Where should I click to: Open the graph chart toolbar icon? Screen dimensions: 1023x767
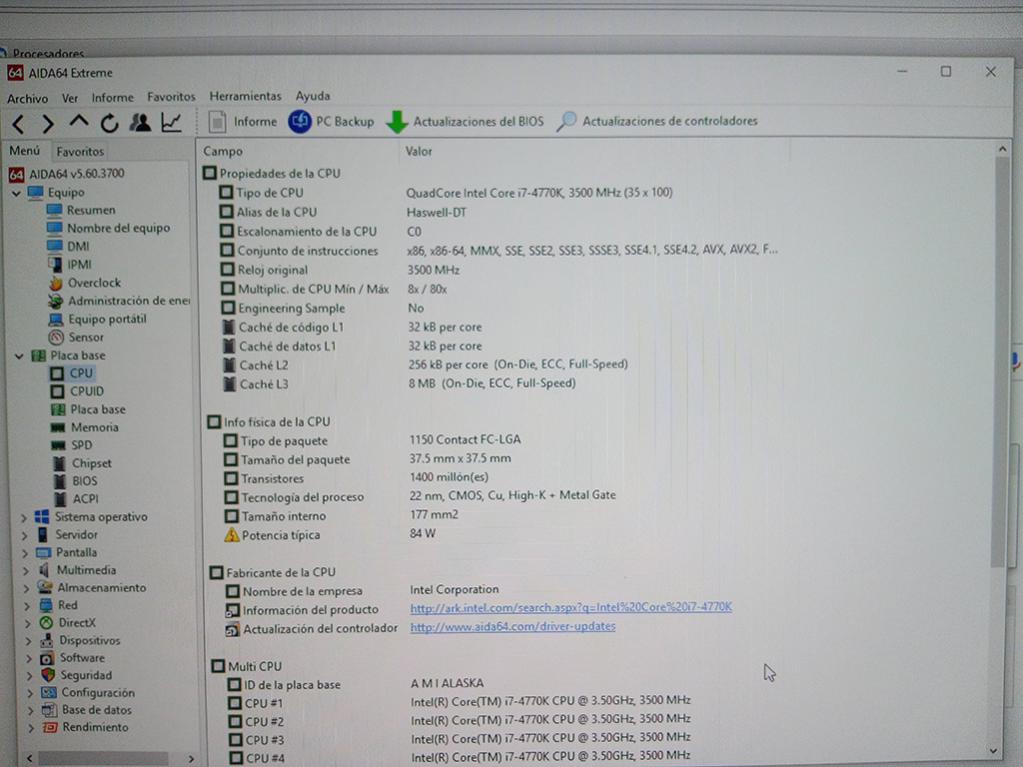[171, 122]
